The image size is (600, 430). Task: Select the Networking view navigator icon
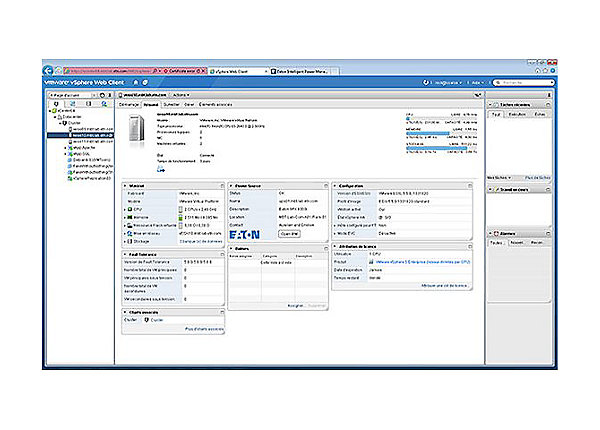[105, 103]
